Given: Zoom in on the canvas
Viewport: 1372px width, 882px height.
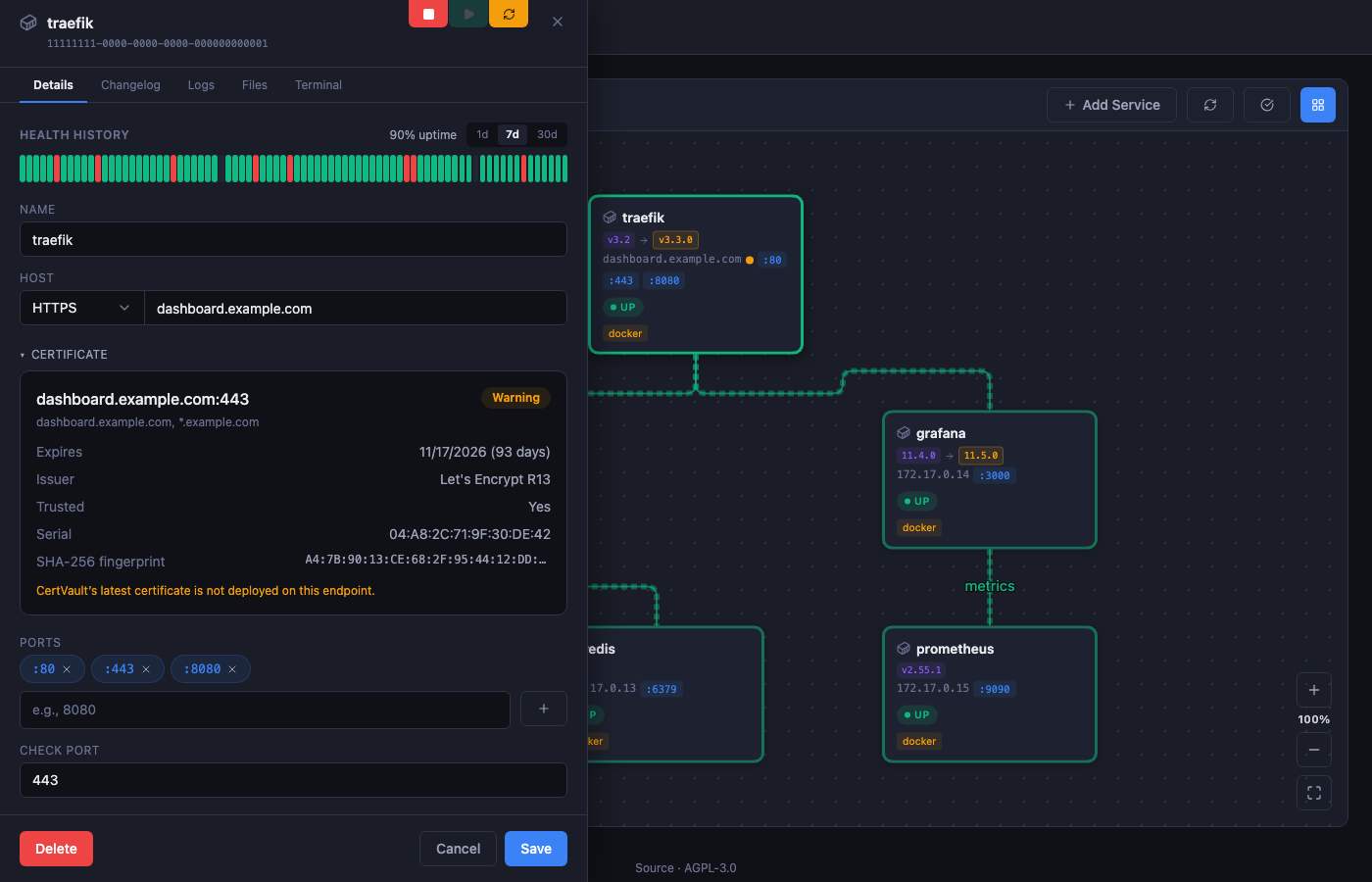Looking at the screenshot, I should [x=1314, y=690].
